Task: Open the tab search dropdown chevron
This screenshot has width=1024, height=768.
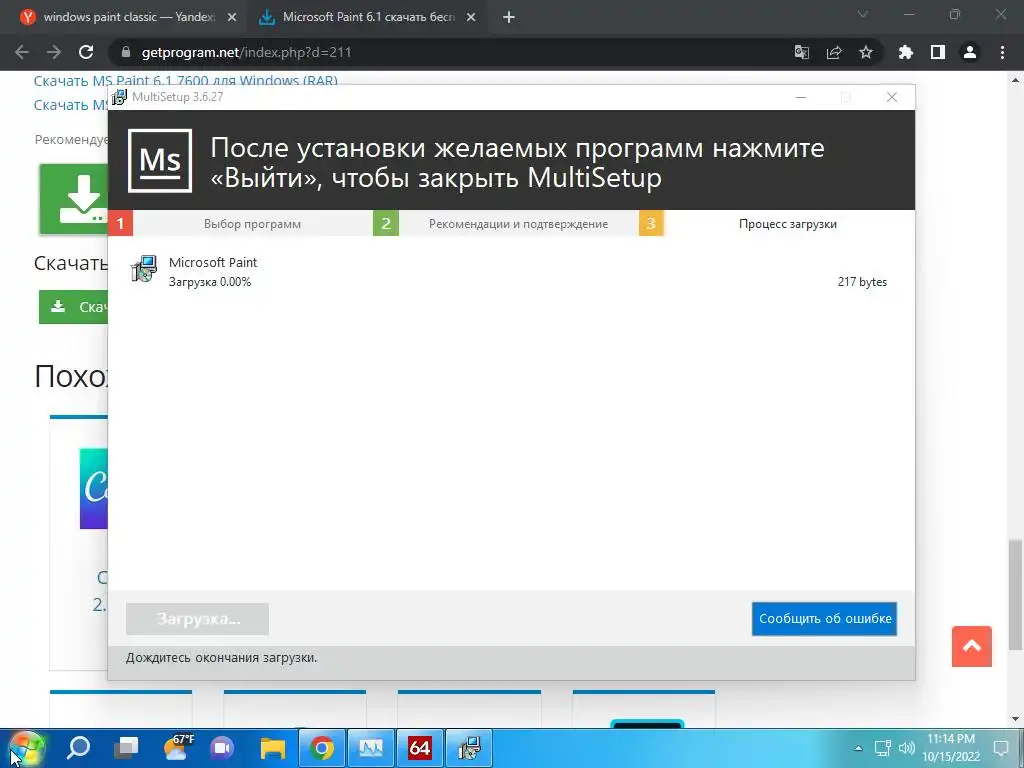Action: (863, 14)
